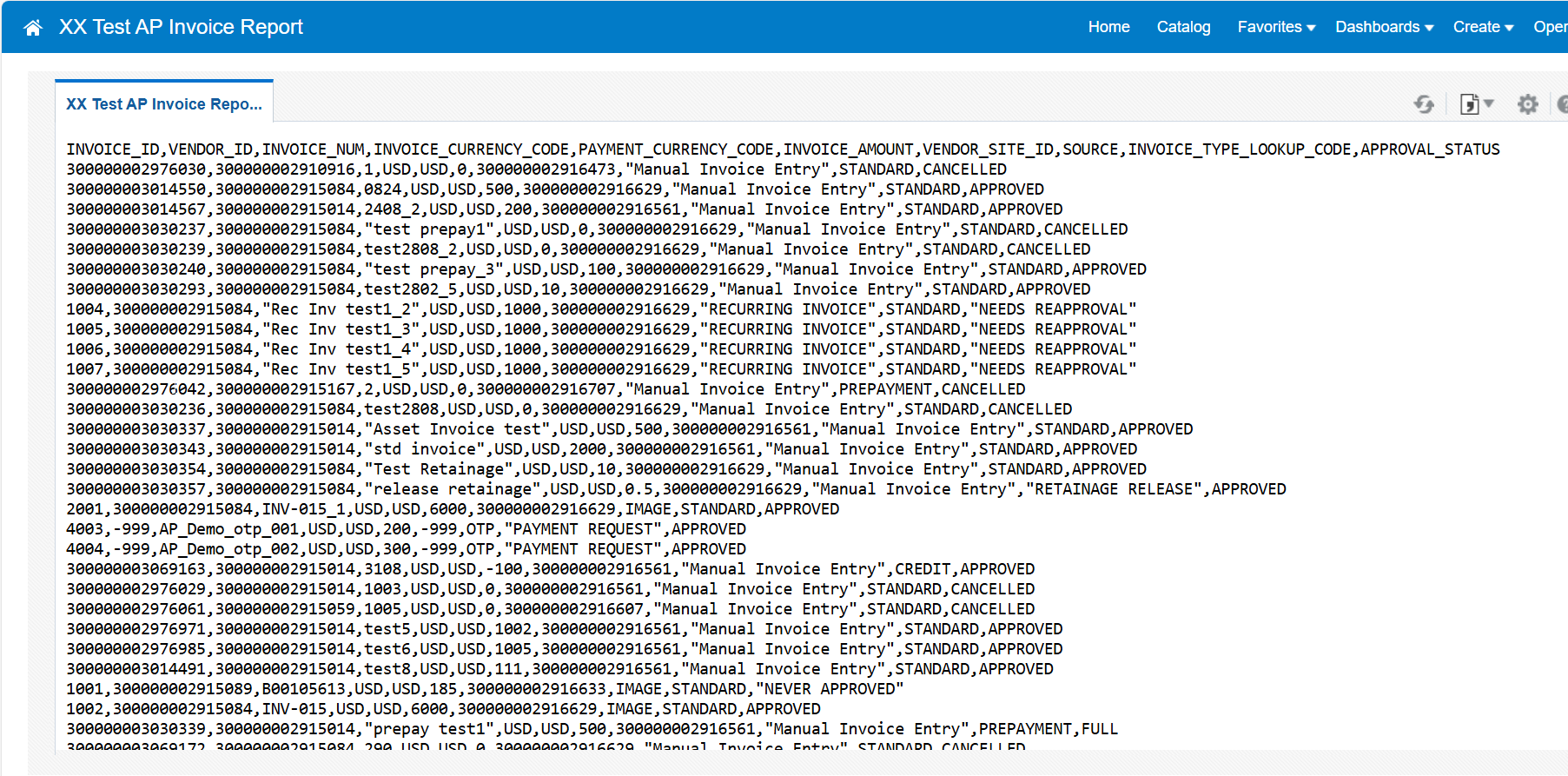Click the CREDIT row with invoice 3108
The width and height of the screenshot is (1568, 776).
[x=551, y=569]
